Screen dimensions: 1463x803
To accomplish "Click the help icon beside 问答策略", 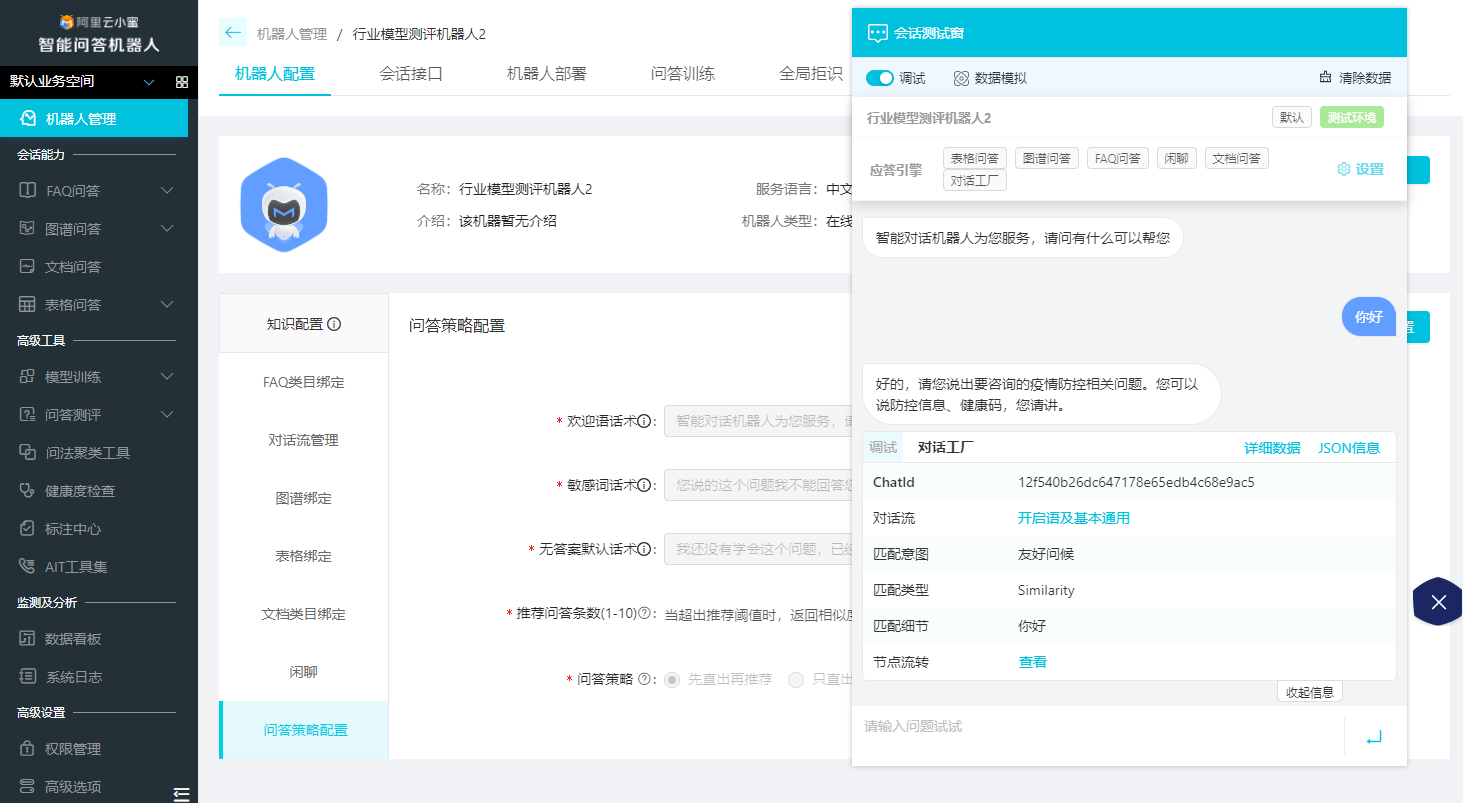I will (644, 679).
